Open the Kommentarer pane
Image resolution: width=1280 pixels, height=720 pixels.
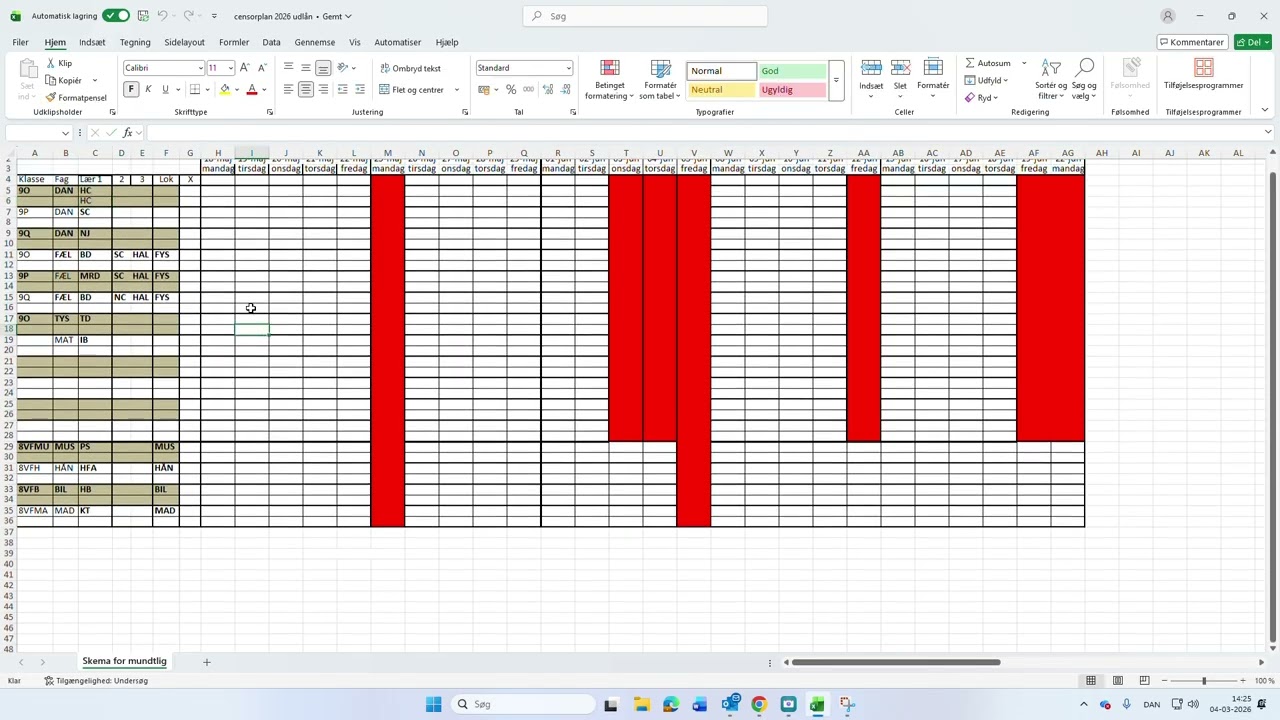[x=1192, y=42]
